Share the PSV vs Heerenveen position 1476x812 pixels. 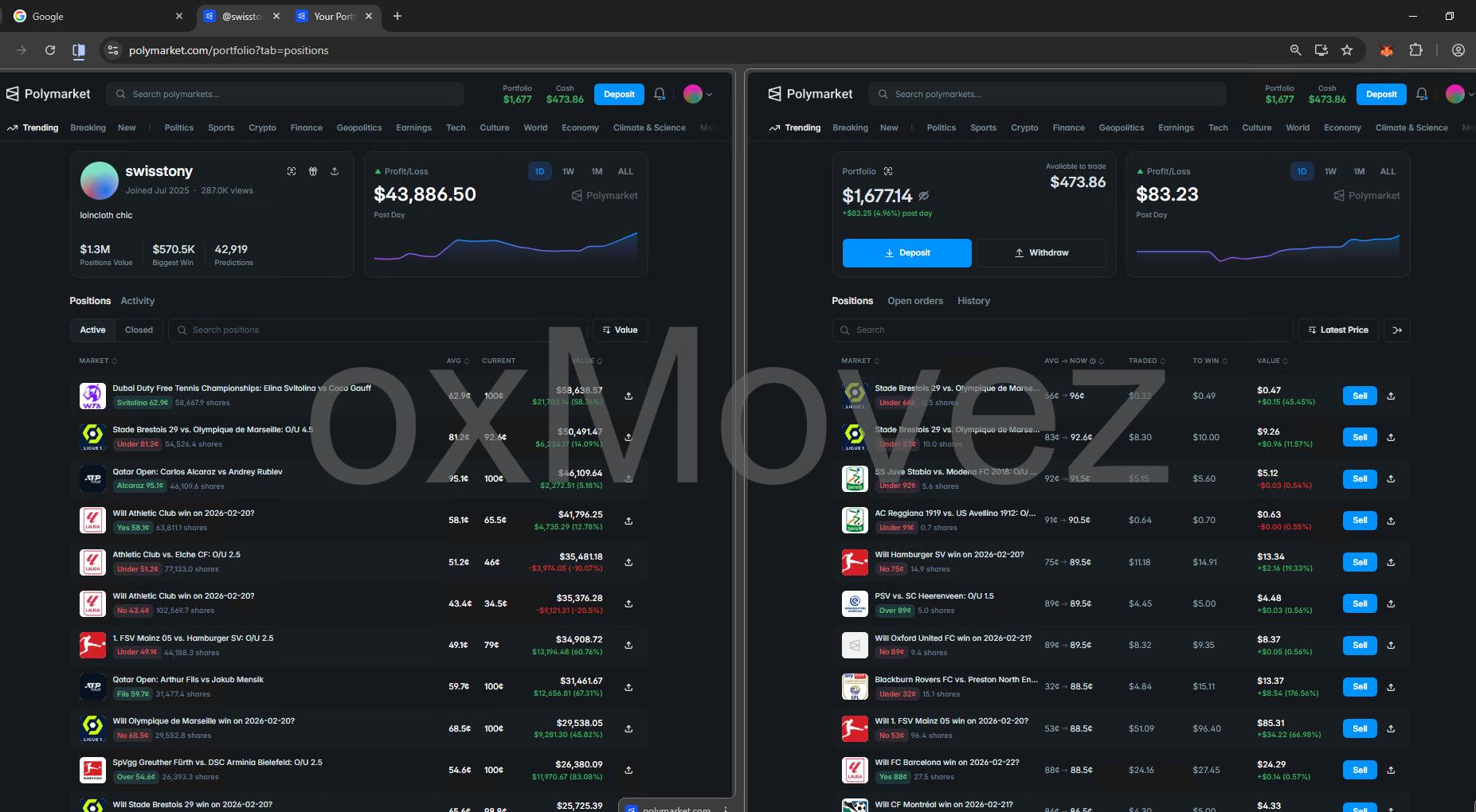[x=1391, y=603]
